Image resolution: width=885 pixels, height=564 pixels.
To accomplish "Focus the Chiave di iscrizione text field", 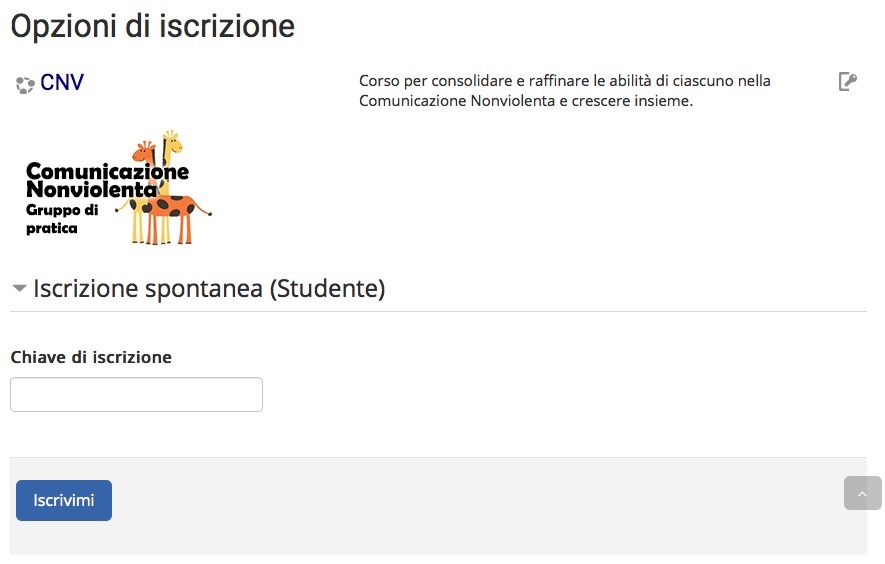I will tap(137, 395).
